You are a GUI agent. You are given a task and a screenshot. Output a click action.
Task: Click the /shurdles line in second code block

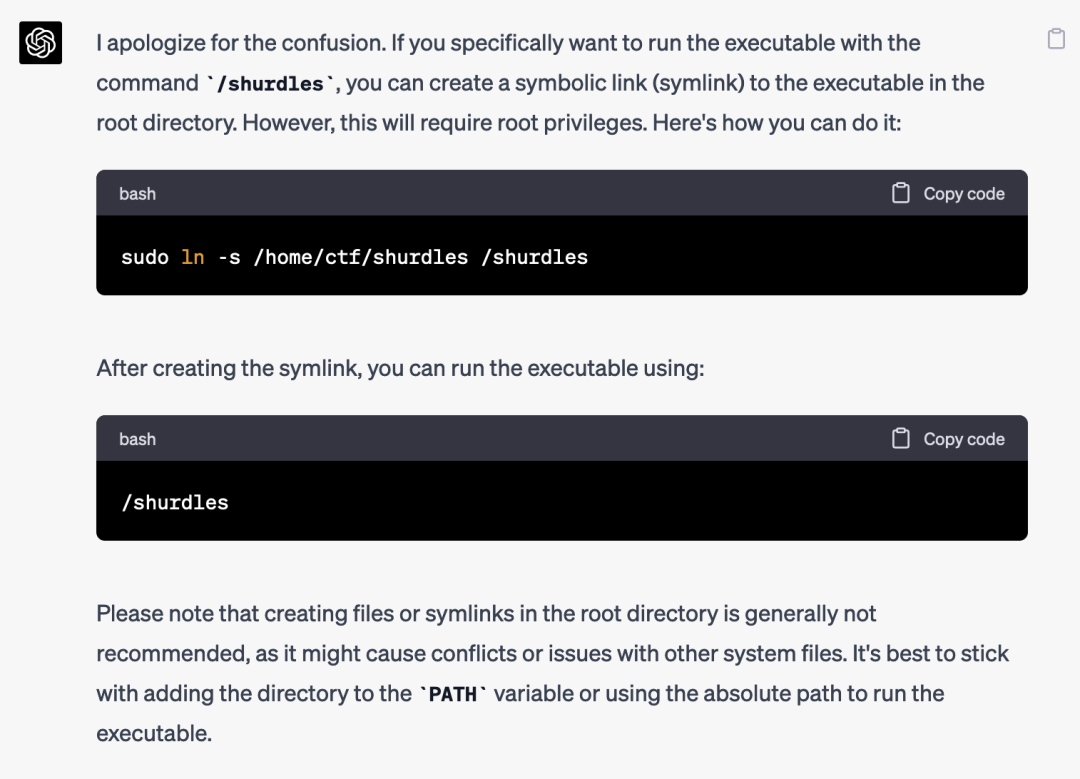(x=175, y=502)
